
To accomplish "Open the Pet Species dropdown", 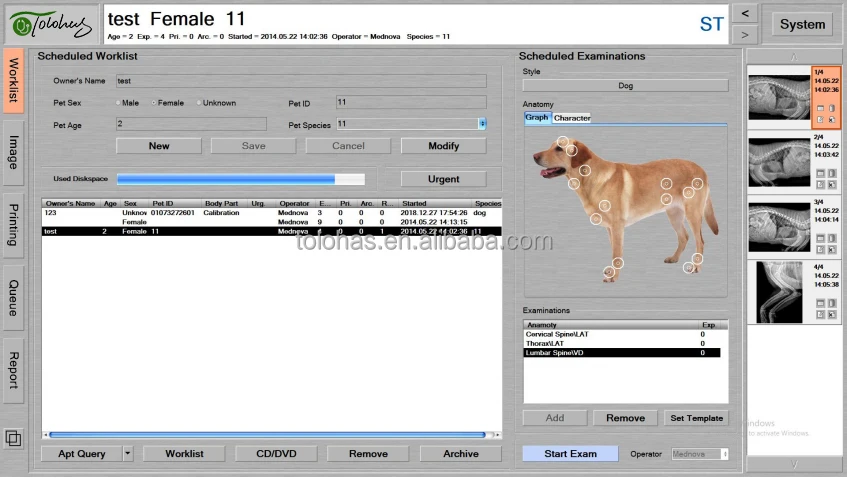I will (482, 124).
